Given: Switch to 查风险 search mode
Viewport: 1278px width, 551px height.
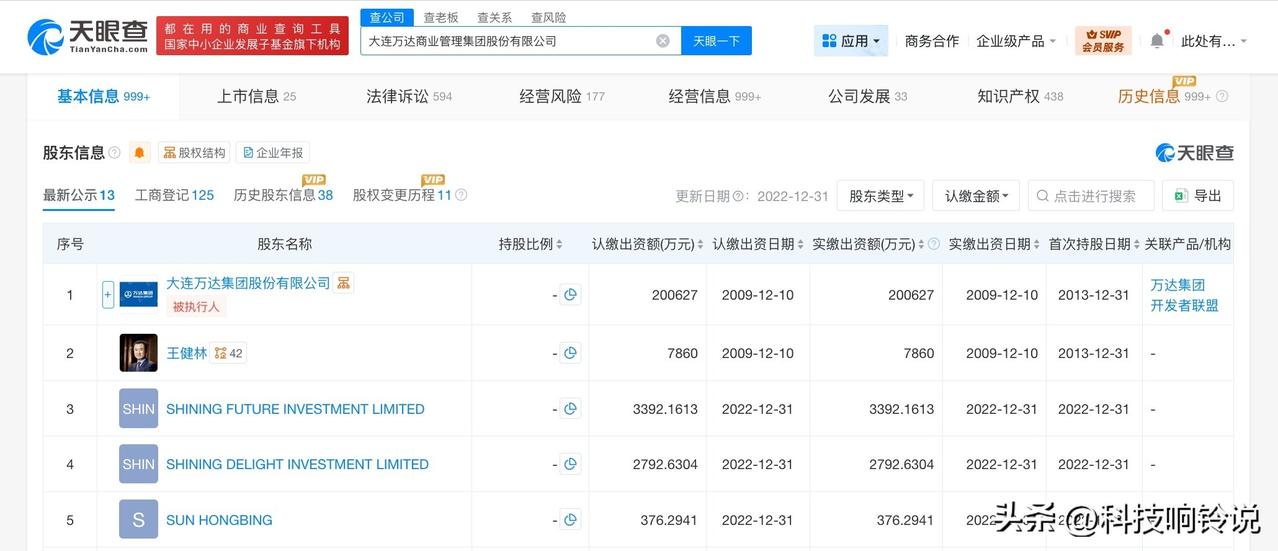Looking at the screenshot, I should coord(548,17).
